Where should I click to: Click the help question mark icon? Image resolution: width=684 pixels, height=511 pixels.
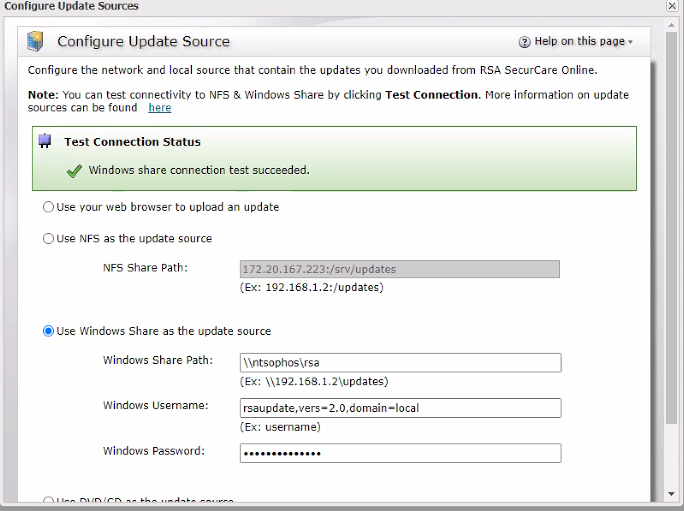[524, 42]
